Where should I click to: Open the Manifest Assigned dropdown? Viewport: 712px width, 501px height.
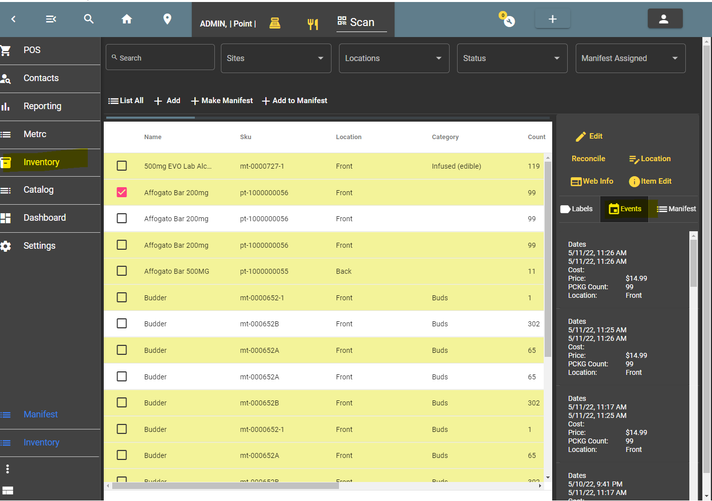pos(630,58)
